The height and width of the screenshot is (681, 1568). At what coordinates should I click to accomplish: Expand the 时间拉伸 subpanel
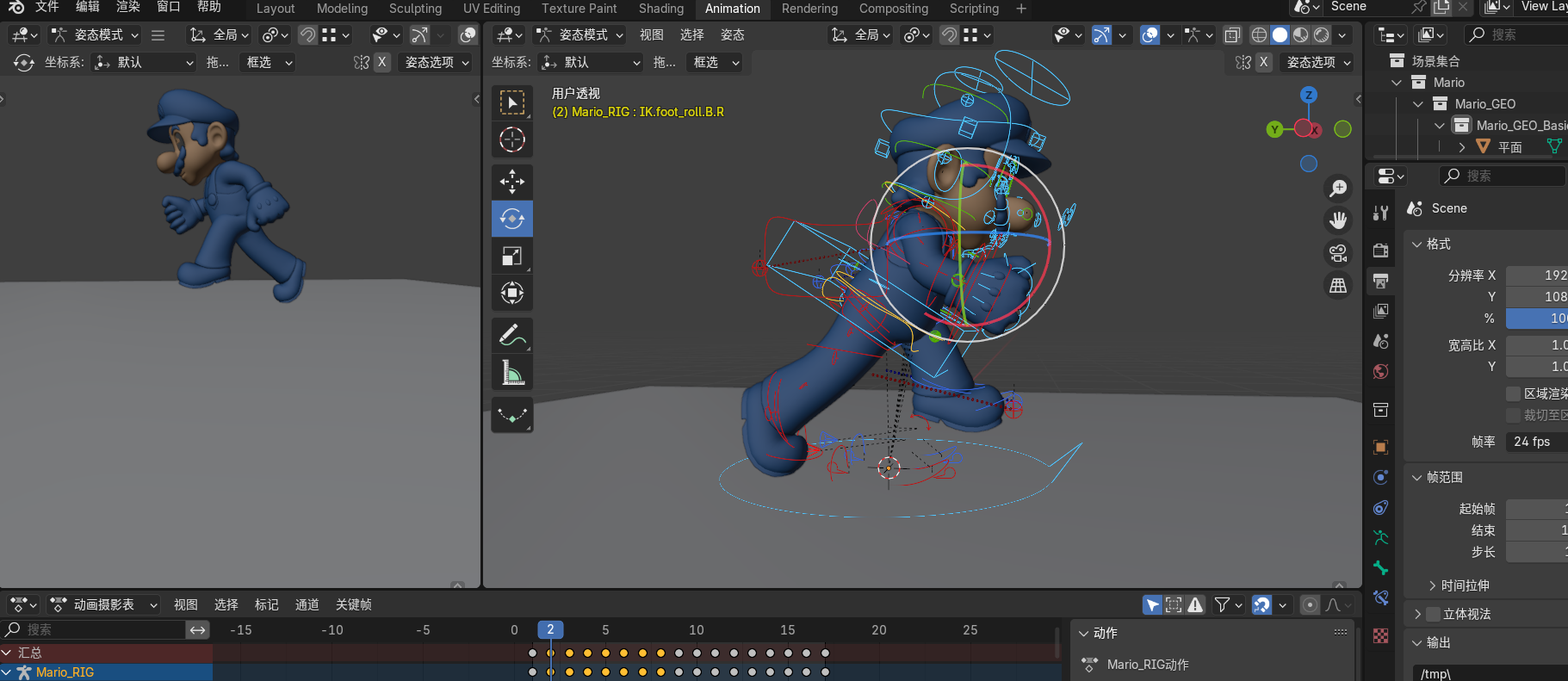pos(1433,585)
